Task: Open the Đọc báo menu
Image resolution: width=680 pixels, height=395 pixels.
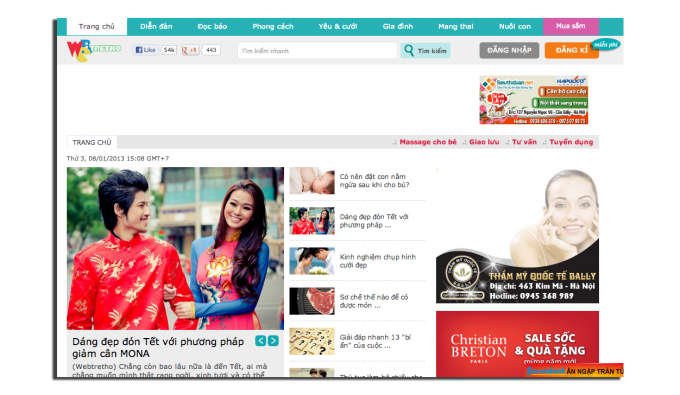Action: click(212, 26)
